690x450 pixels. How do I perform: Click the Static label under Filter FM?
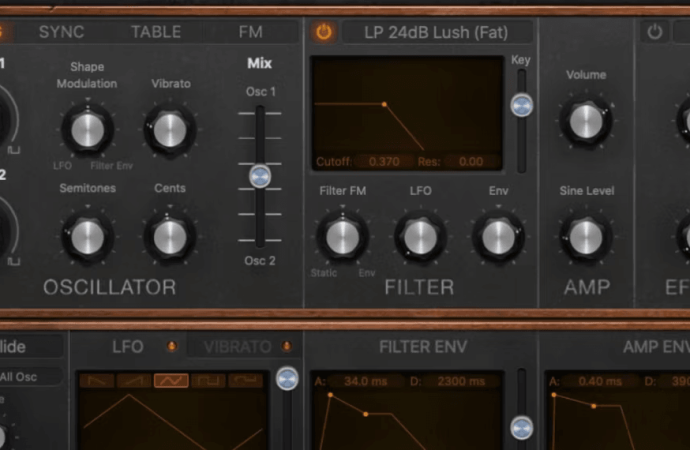click(324, 273)
